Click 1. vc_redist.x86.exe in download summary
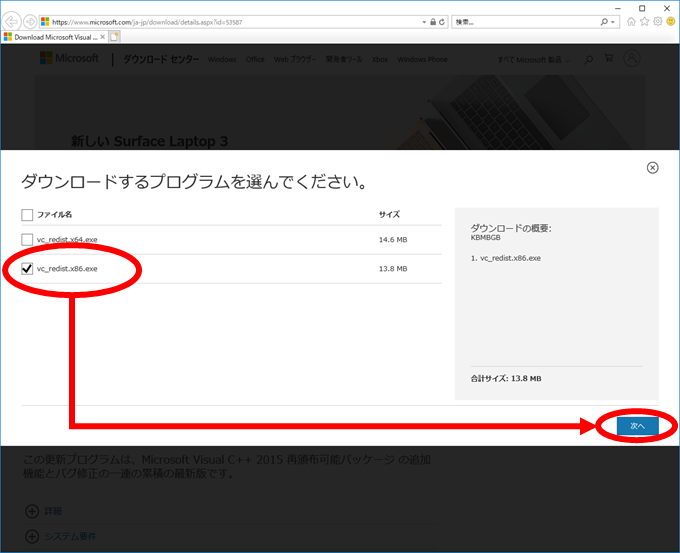This screenshot has height=553, width=680. coord(506,258)
